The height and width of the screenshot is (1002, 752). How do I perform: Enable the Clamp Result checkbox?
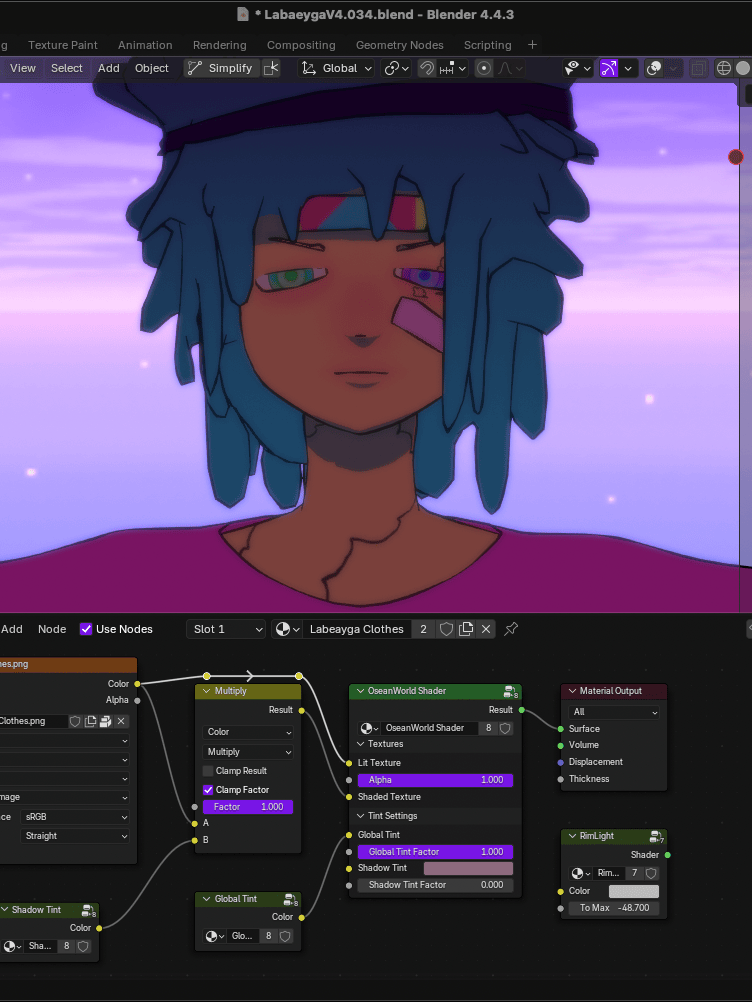208,771
